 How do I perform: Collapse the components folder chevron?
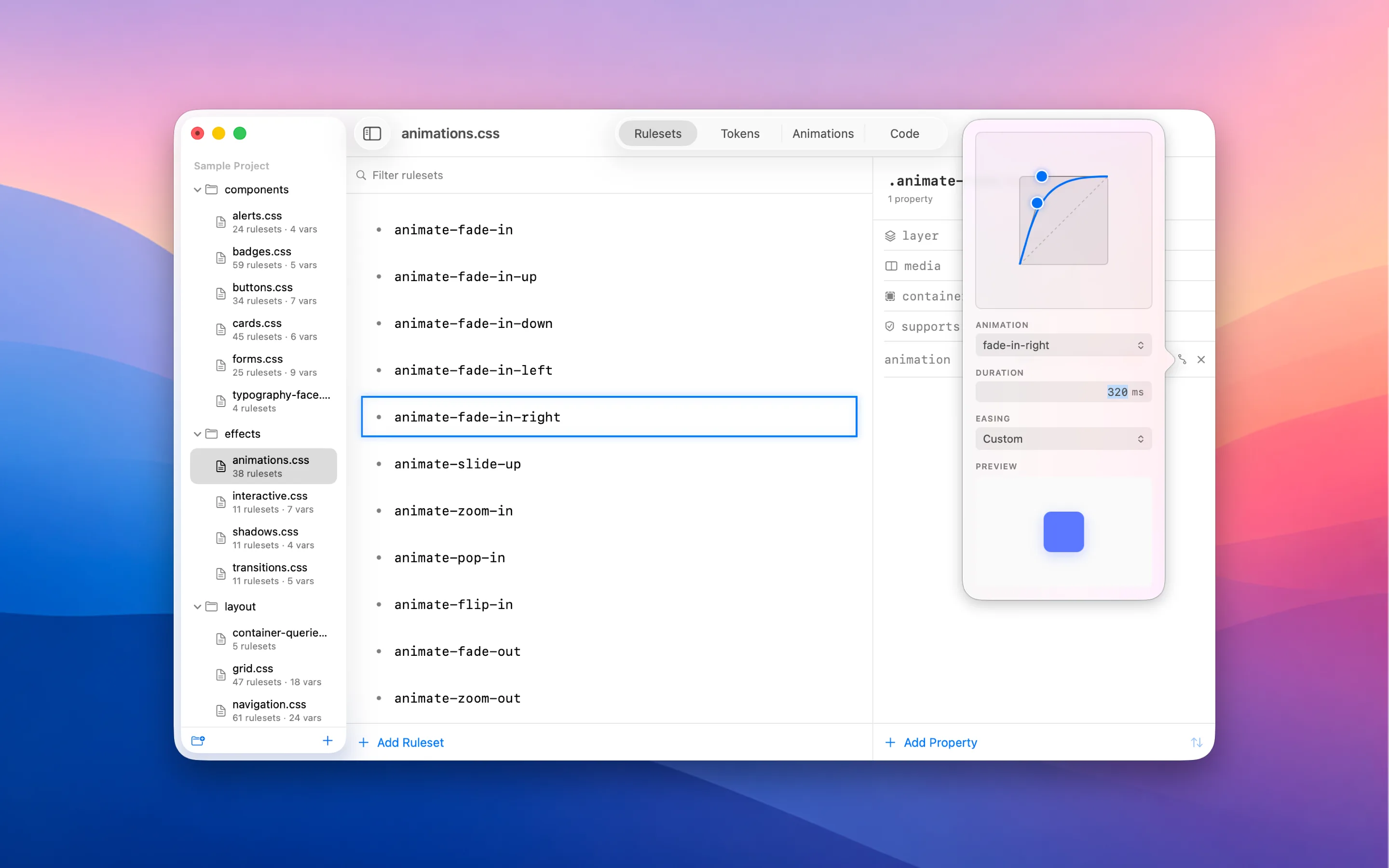click(x=197, y=190)
